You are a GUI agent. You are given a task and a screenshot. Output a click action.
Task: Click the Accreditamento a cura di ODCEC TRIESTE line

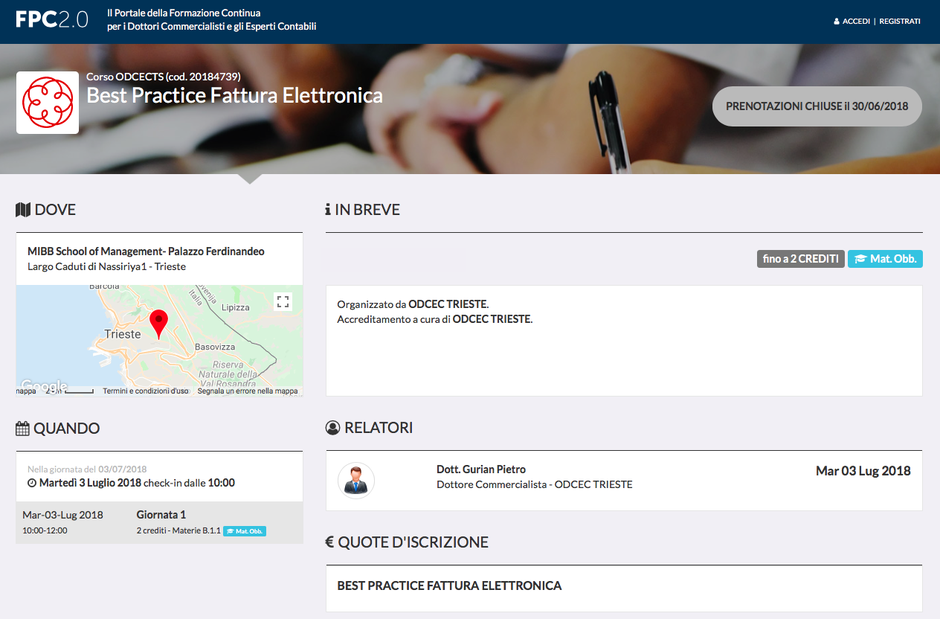435,319
